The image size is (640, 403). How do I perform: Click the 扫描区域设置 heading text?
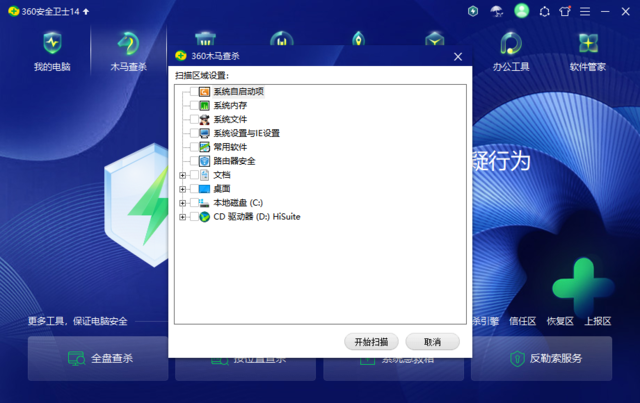[202, 76]
